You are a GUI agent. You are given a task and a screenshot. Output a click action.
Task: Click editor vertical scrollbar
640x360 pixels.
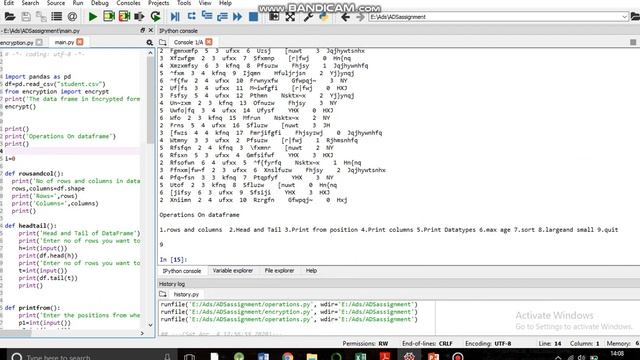coord(150,188)
